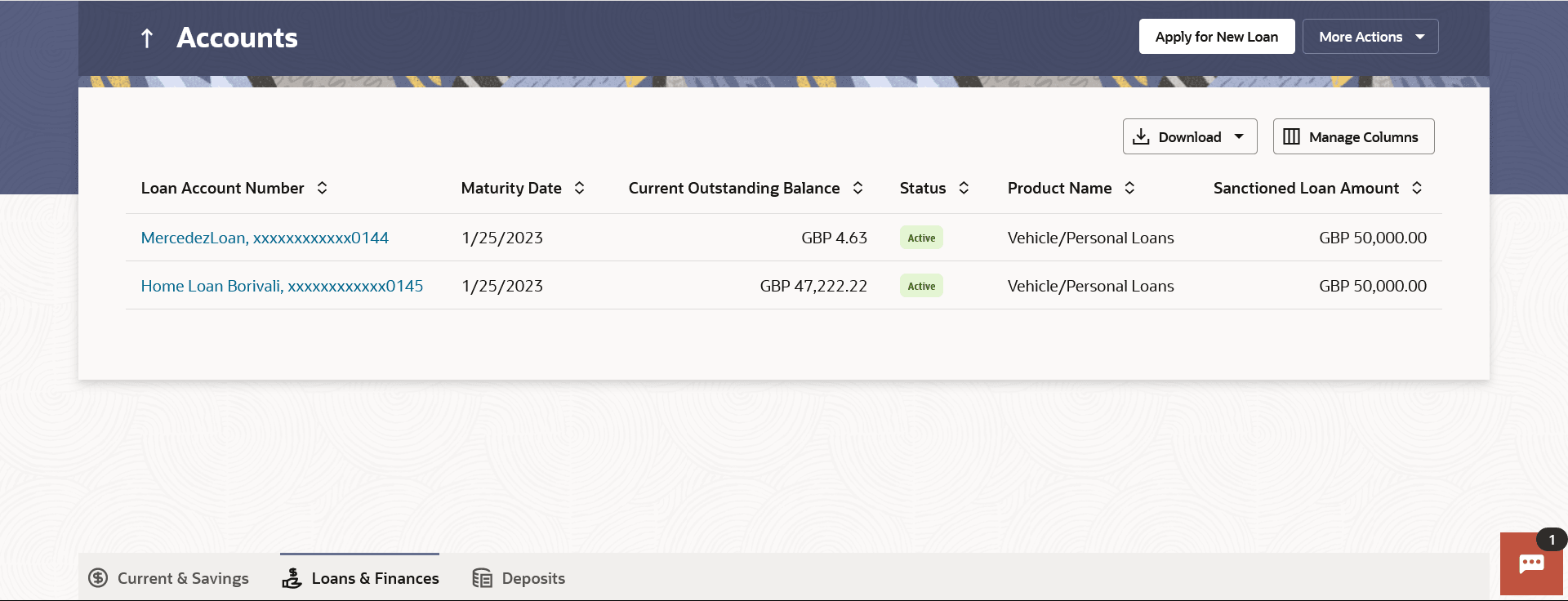Open MercedezLoan account ending 0144
This screenshot has width=1568, height=601.
point(265,238)
